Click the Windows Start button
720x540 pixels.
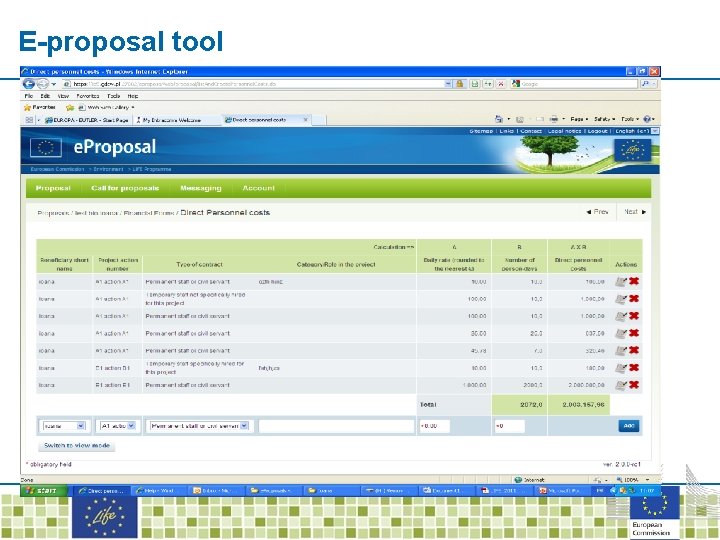pos(43,491)
